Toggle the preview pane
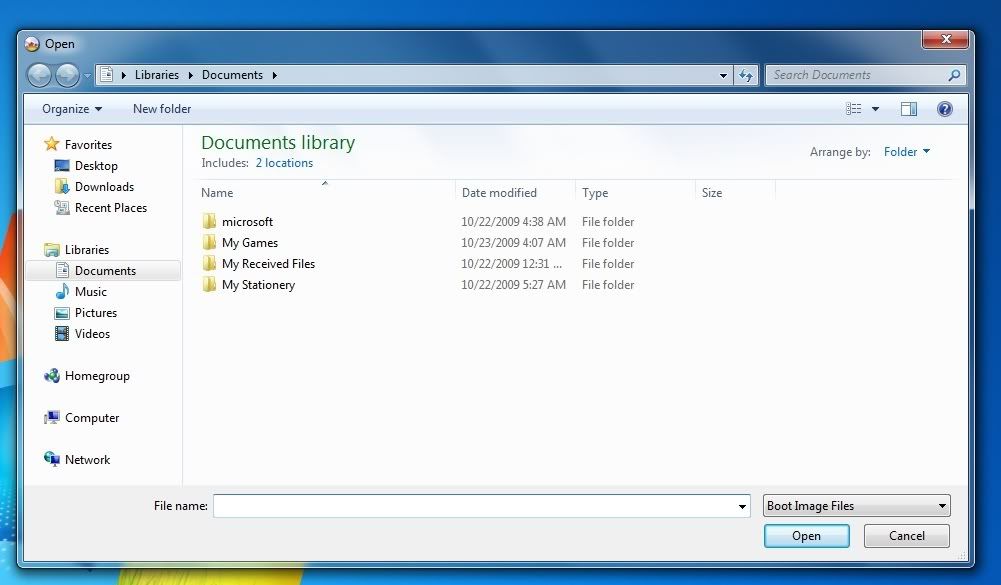The height and width of the screenshot is (585, 1001). pyautogui.click(x=908, y=109)
